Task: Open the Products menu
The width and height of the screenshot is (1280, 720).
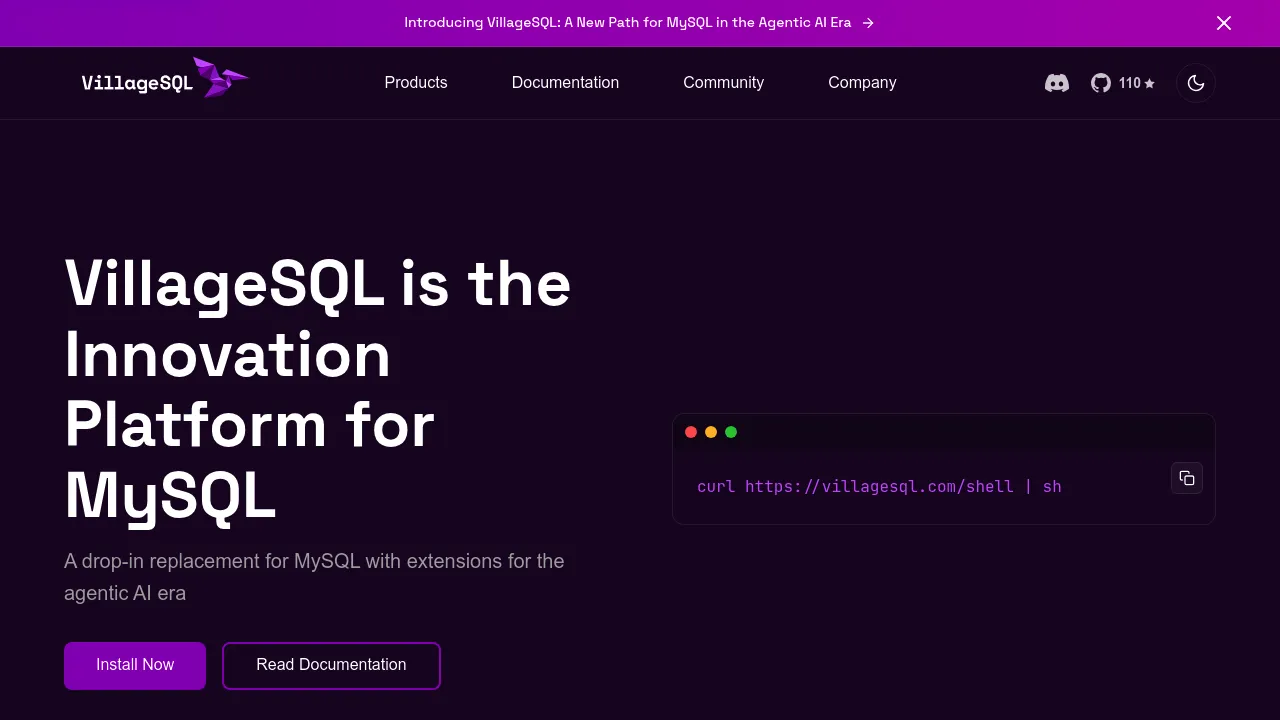Action: pyautogui.click(x=416, y=83)
